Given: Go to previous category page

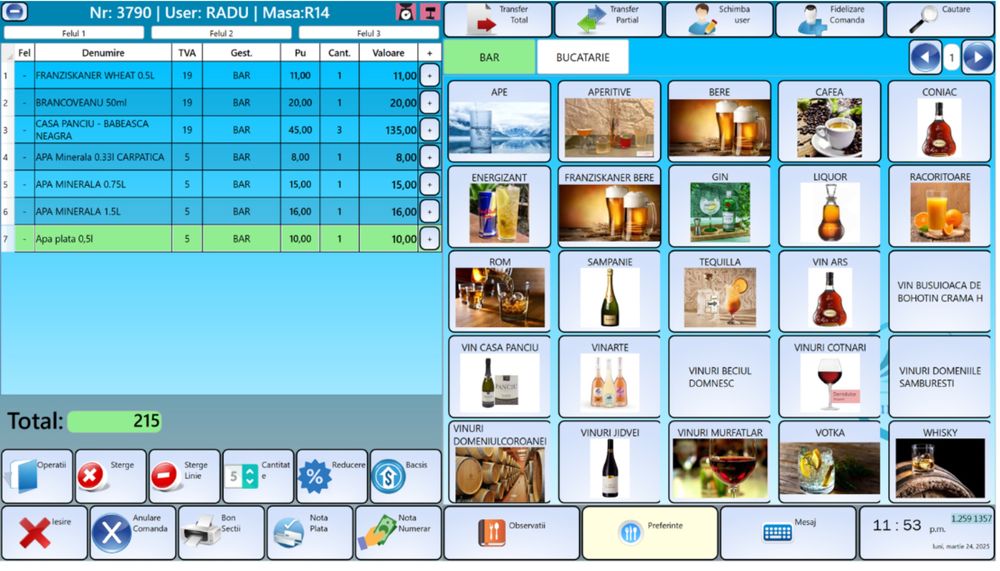Looking at the screenshot, I should click(925, 58).
